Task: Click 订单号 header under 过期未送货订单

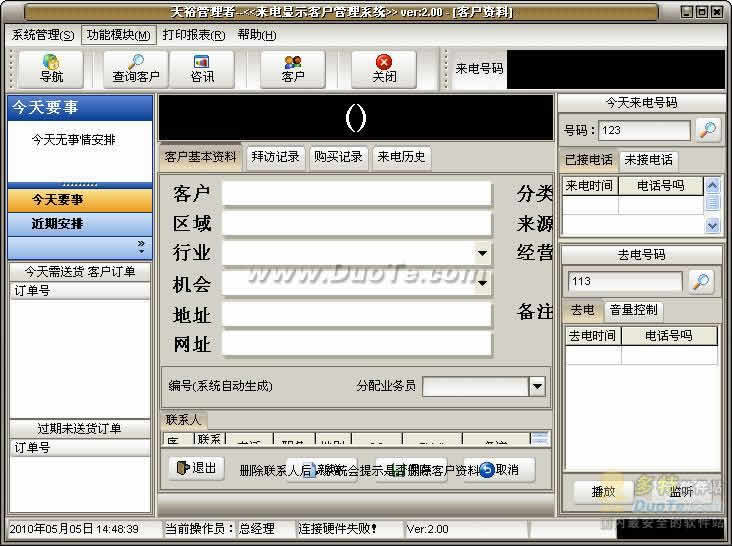Action: coord(79,448)
